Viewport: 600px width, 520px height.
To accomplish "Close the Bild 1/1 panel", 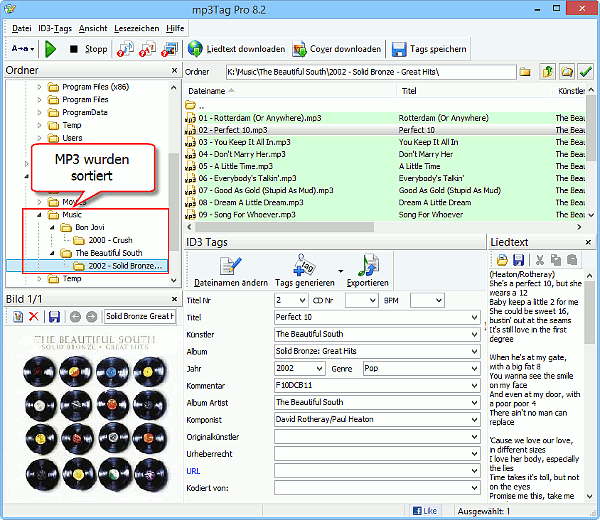I will 174,299.
